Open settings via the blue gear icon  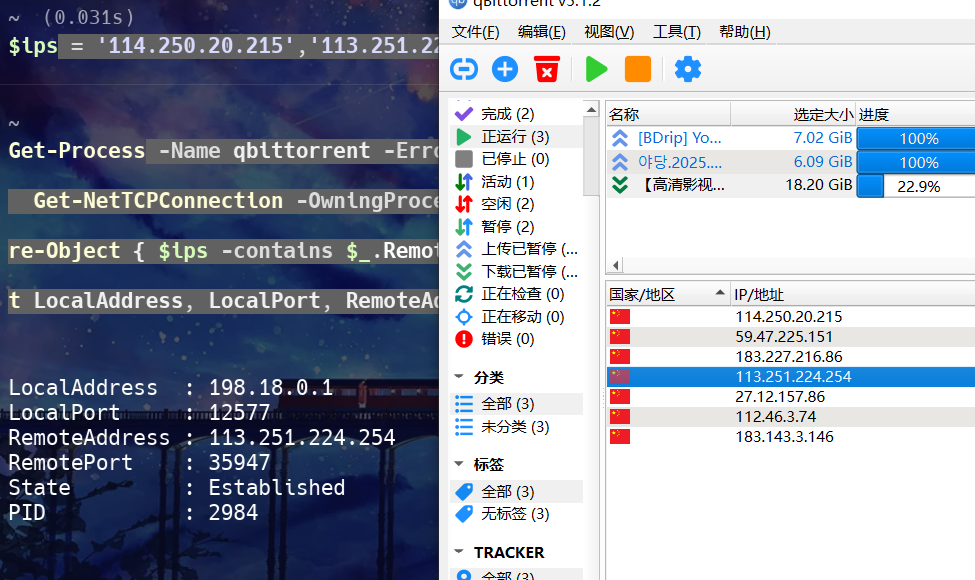tap(688, 69)
